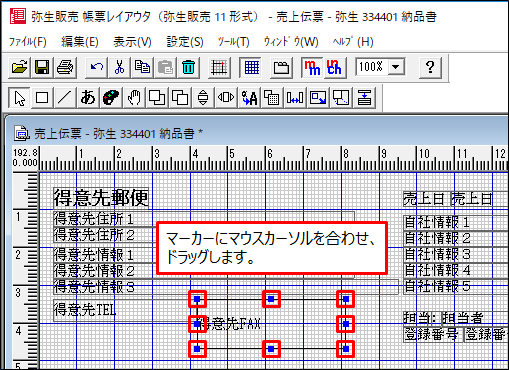509x370 pixels.
Task: Save the layout with the floppy disk icon
Action: click(42, 68)
